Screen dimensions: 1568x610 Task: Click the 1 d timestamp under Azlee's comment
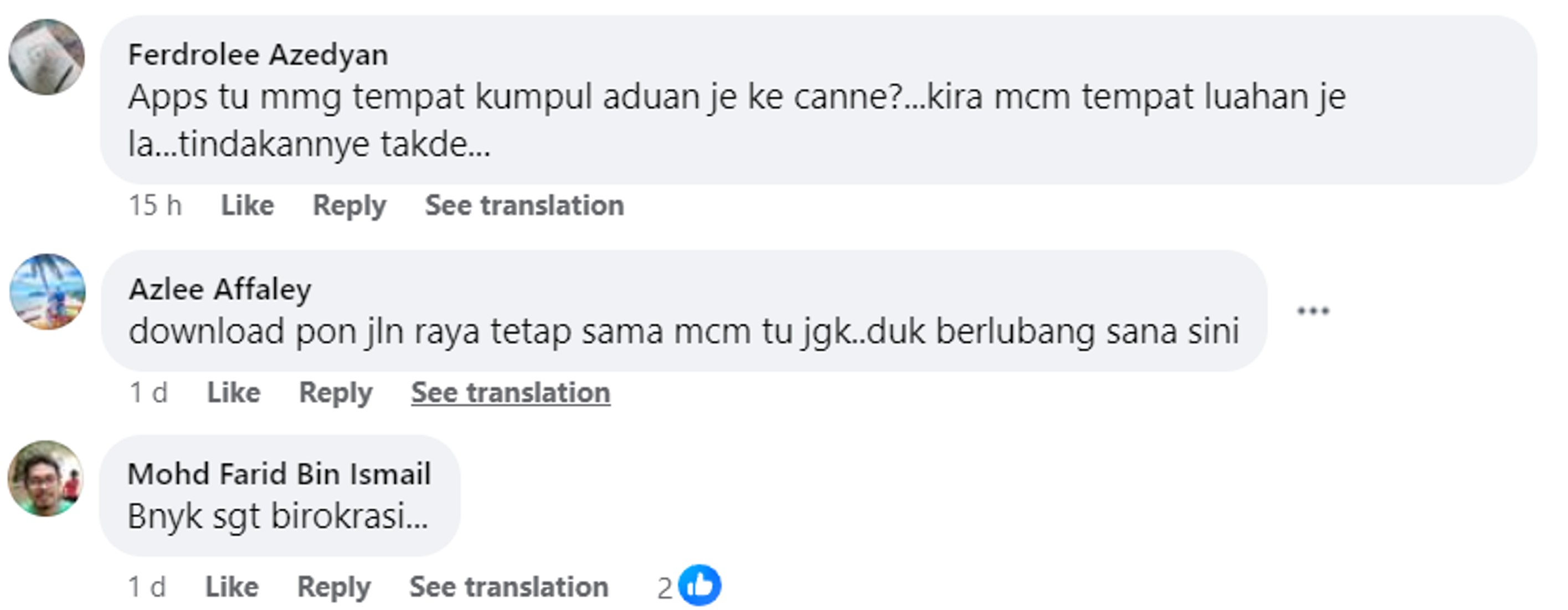pos(148,393)
